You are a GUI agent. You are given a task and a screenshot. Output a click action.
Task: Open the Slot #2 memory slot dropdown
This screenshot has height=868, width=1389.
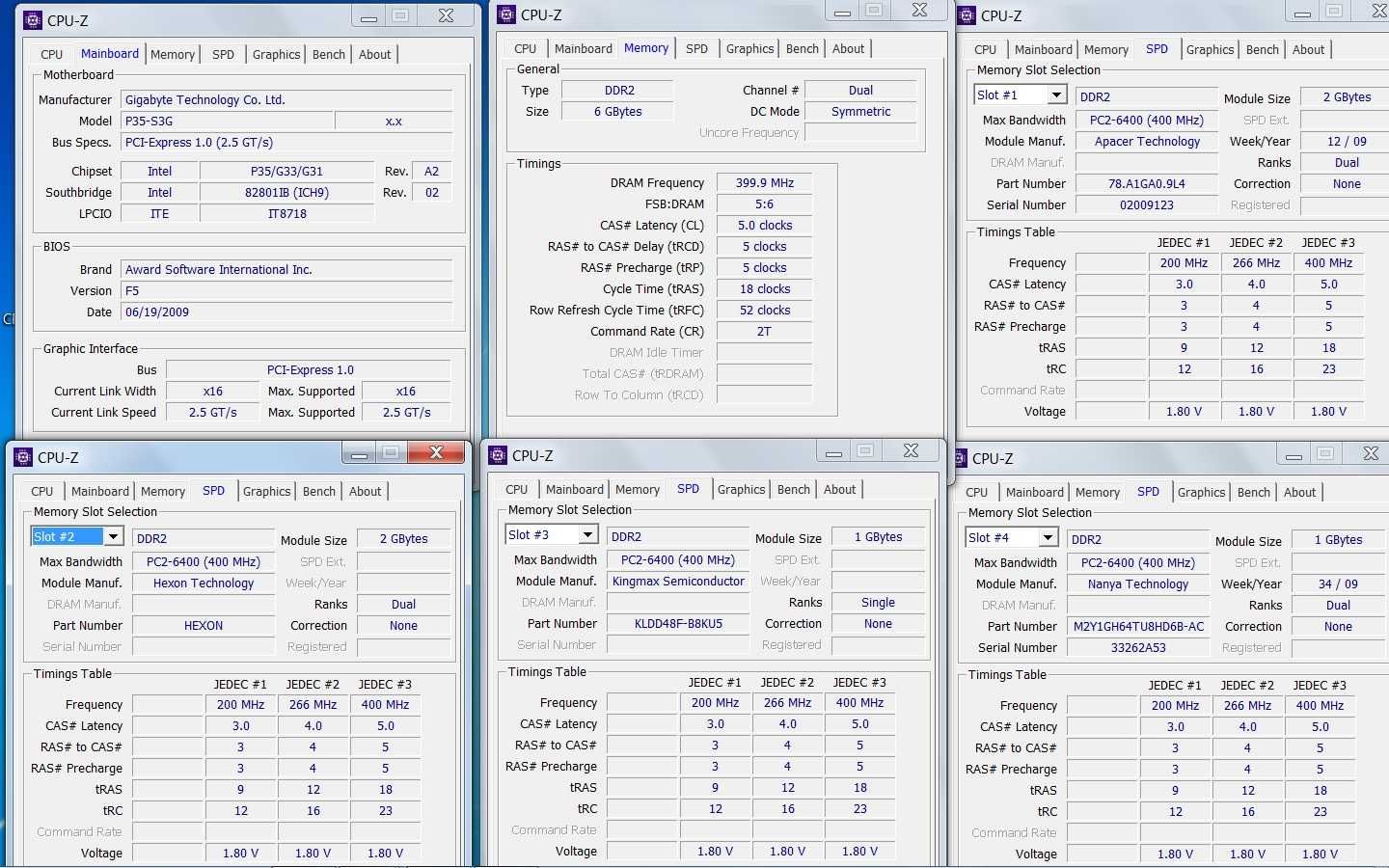113,536
